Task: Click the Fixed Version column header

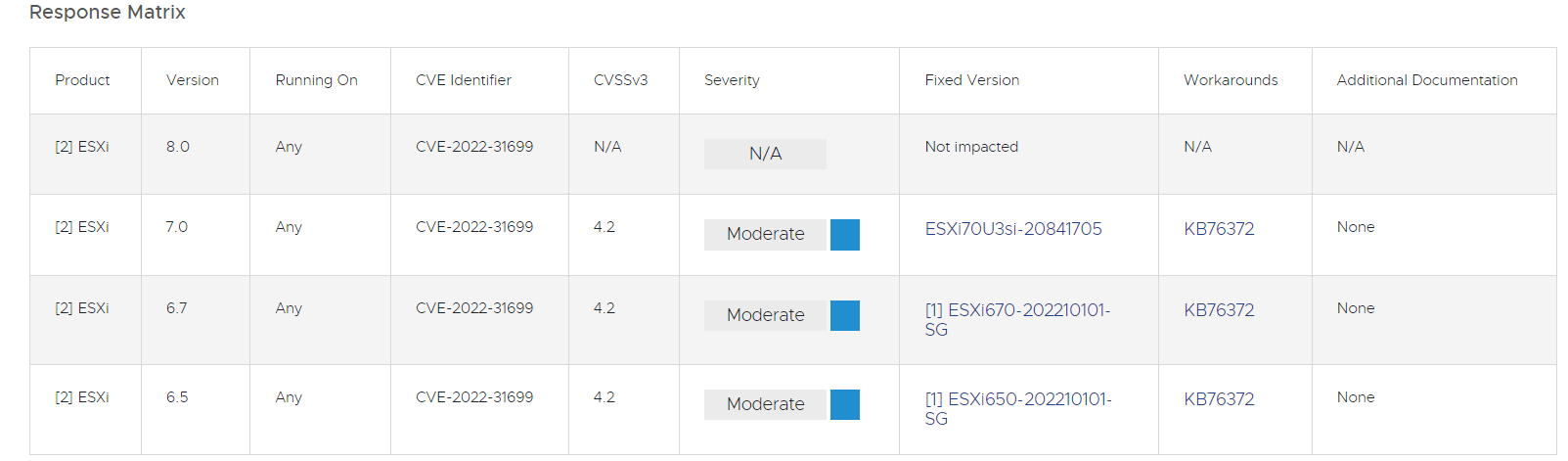Action: coord(972,80)
